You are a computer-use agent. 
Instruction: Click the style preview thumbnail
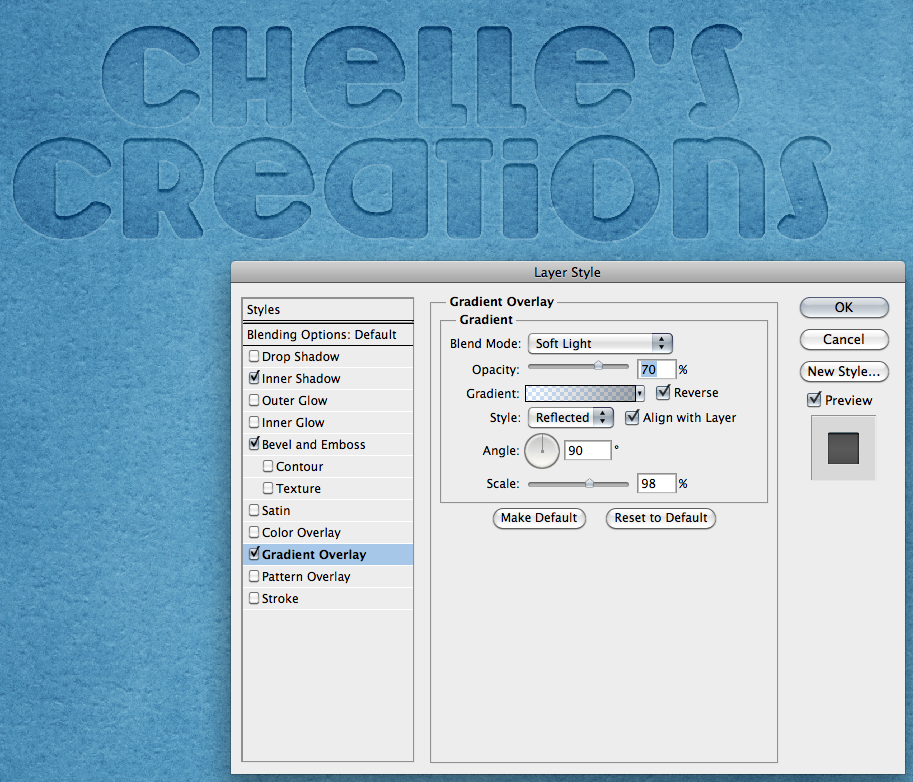click(843, 448)
